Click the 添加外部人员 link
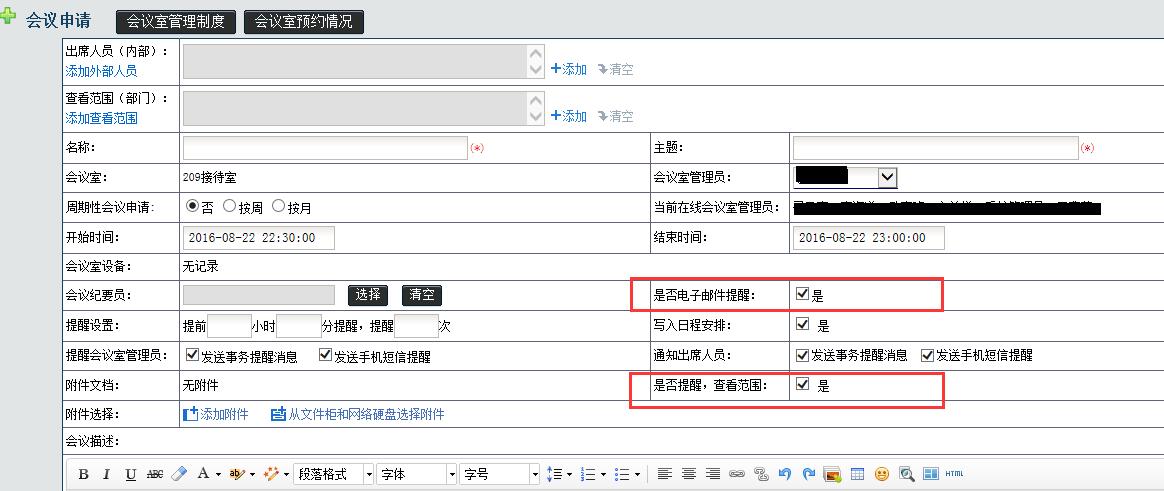Viewport: 1164px width, 491px height. pyautogui.click(x=101, y=71)
